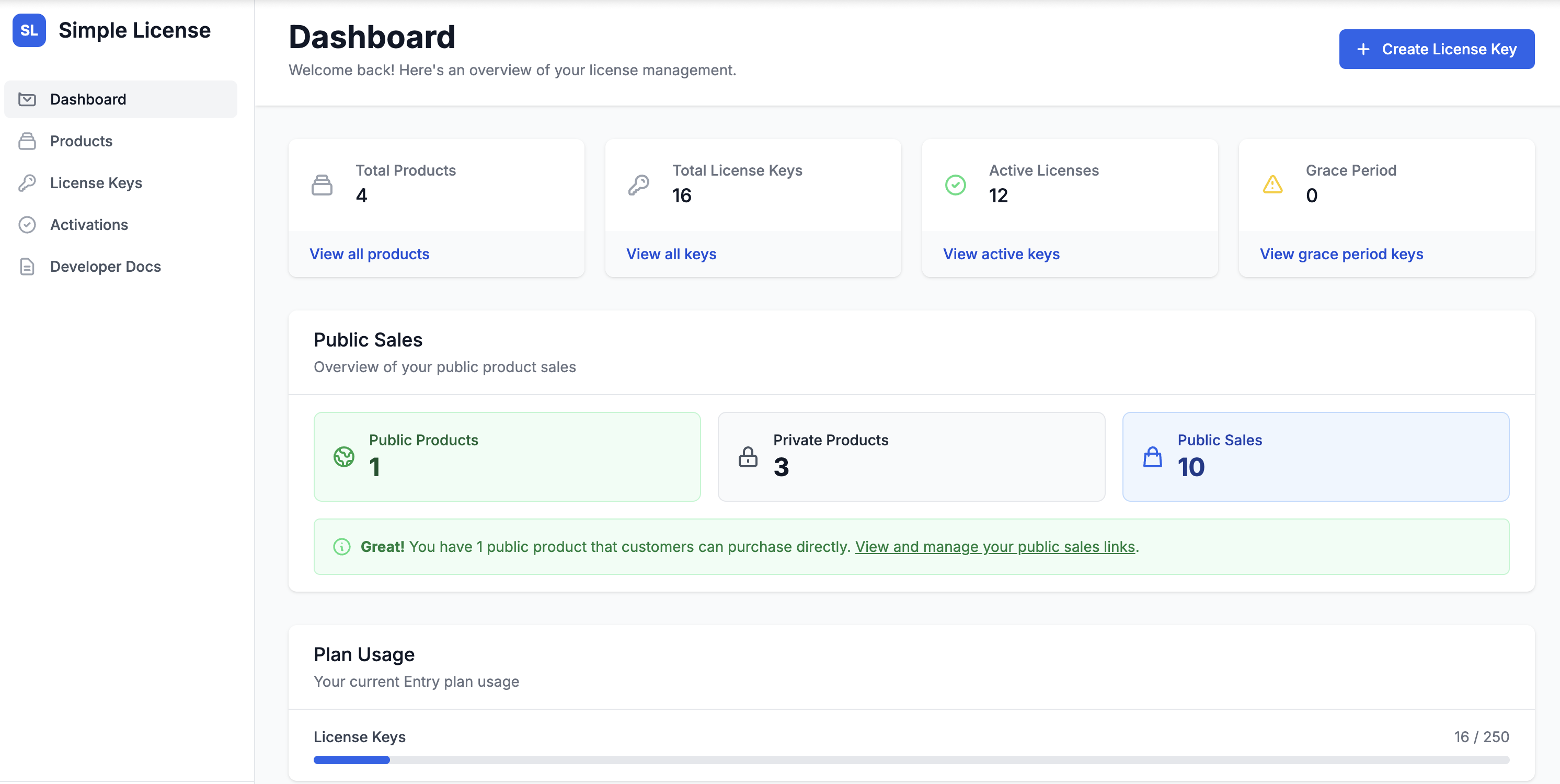Open the License Keys section from sidebar
This screenshot has height=784, width=1560.
96,182
